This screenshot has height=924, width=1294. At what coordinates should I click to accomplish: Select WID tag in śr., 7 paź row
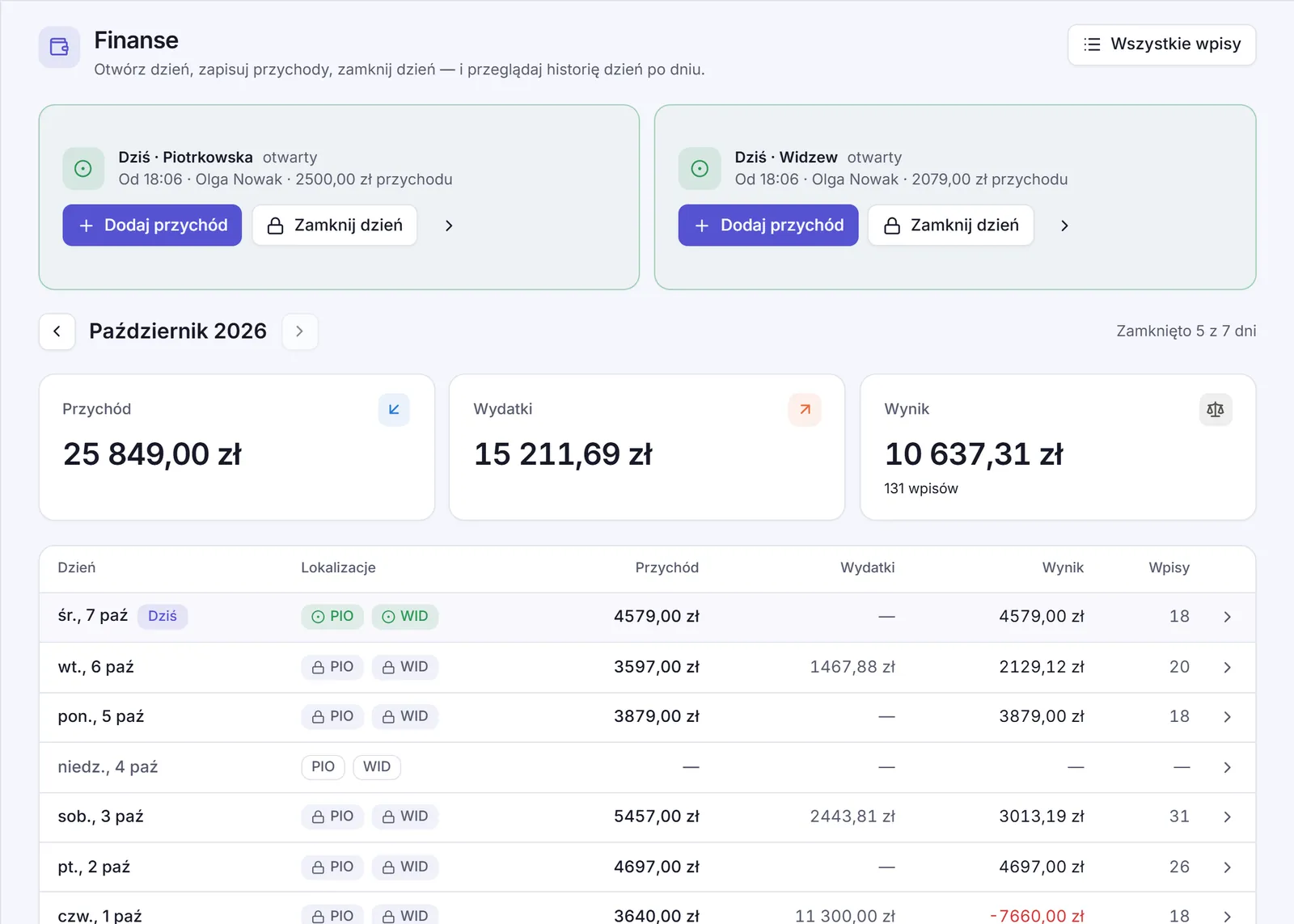[405, 616]
